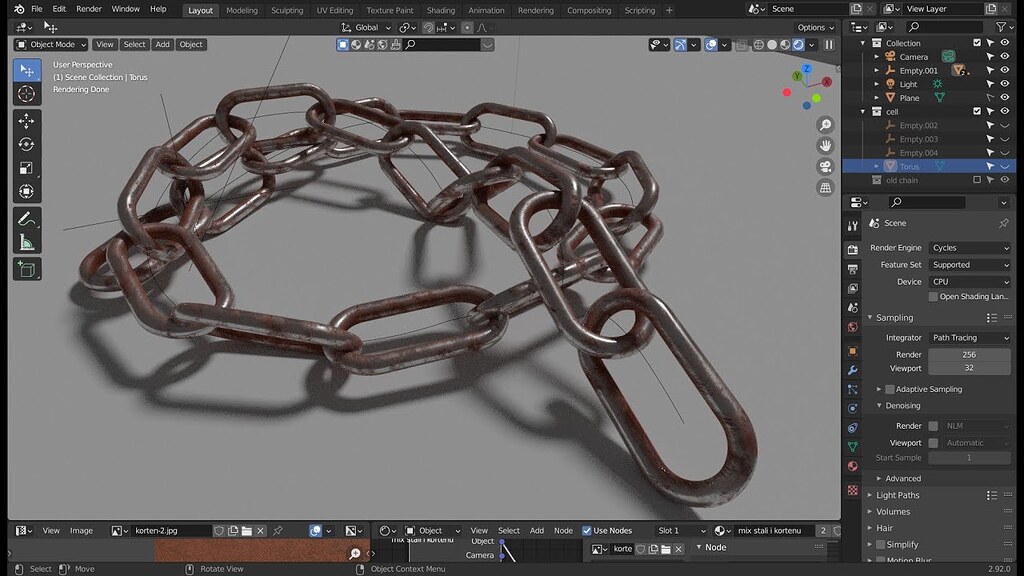
Task: Activate the Cursor tool
Action: 27,94
